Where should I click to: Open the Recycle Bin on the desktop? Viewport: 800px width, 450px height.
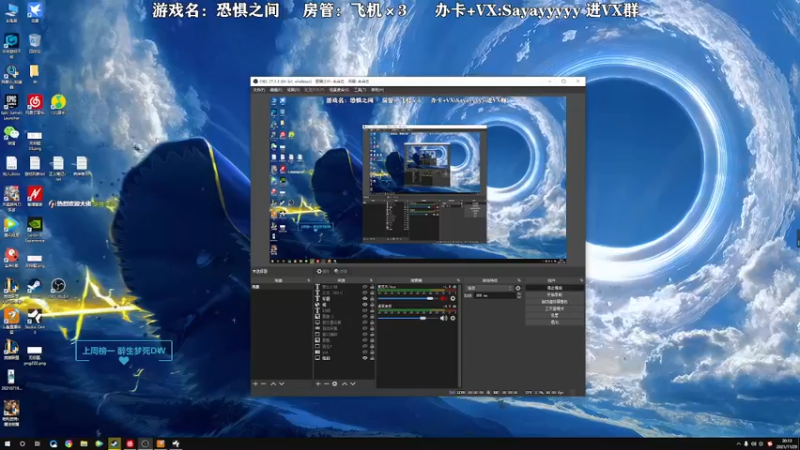point(34,43)
